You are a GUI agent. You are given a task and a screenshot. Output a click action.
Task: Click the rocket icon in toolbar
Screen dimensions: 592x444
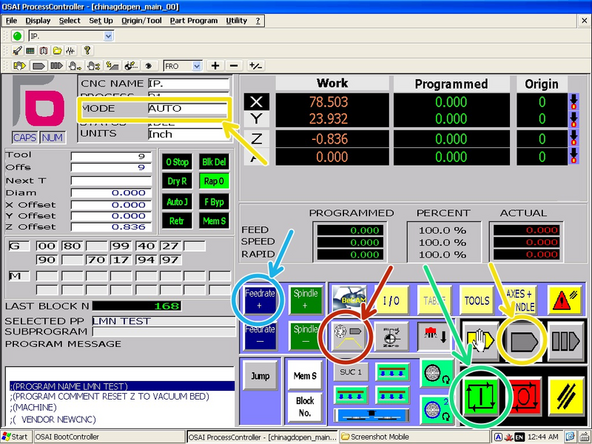click(x=17, y=51)
